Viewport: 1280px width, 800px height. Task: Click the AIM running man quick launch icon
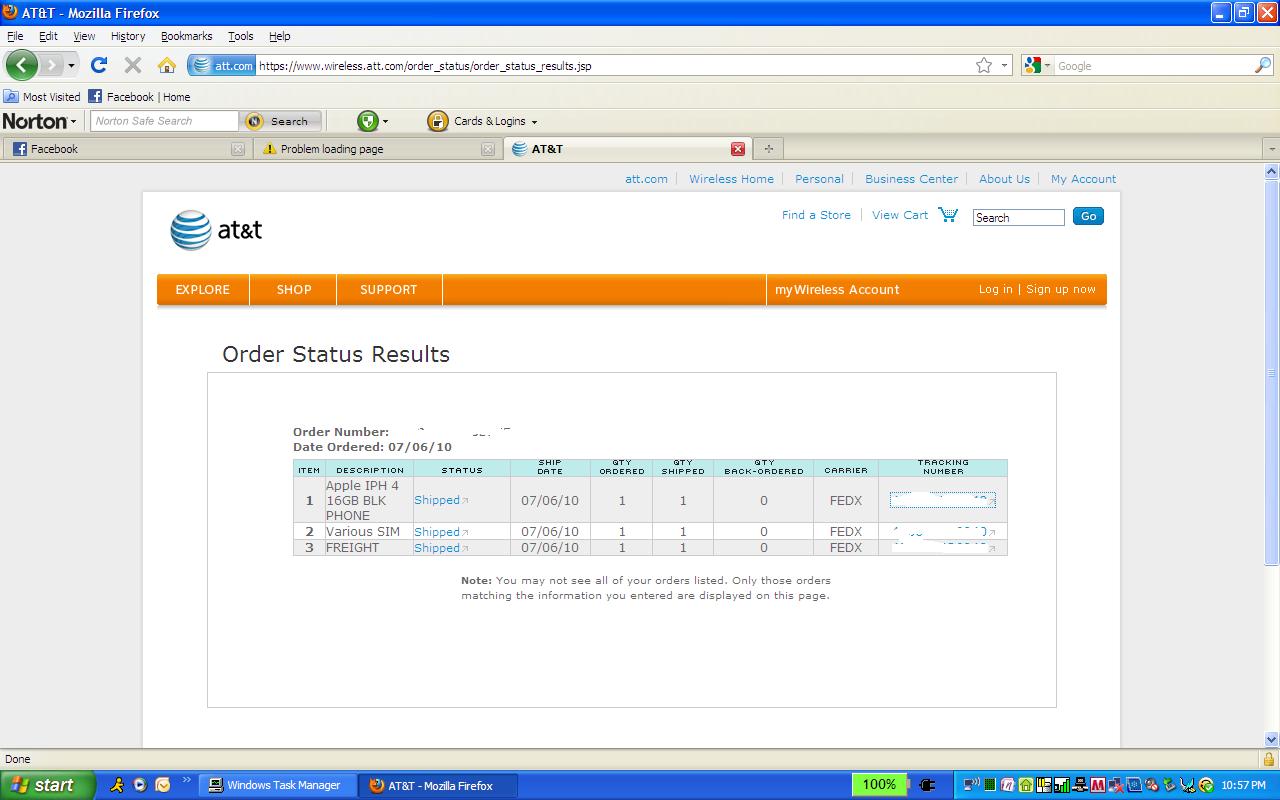(117, 785)
